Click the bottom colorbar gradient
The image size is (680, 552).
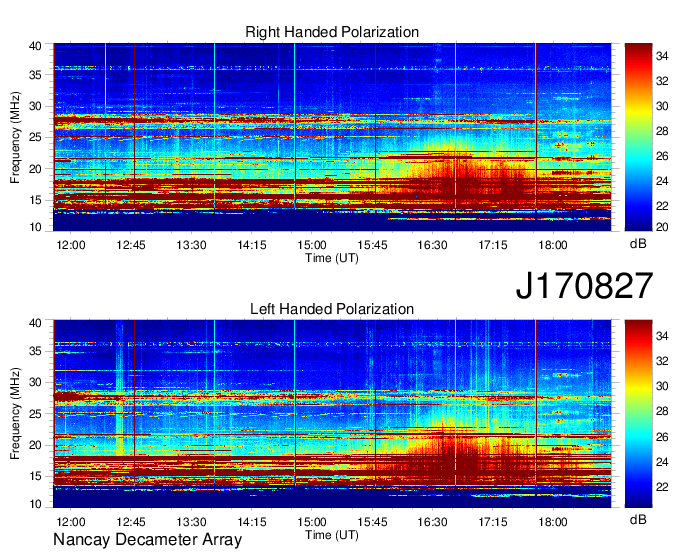(x=638, y=414)
